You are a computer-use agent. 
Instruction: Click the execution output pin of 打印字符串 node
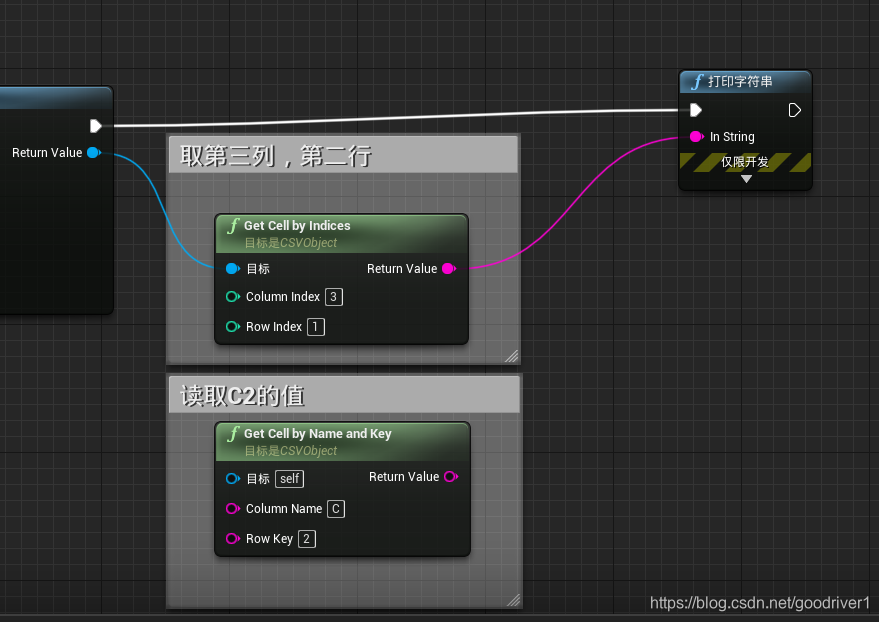[x=794, y=110]
